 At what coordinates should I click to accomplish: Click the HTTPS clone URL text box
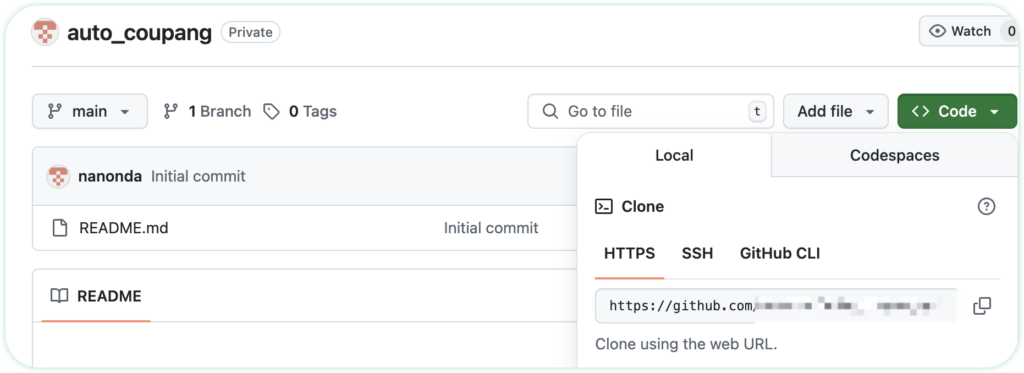point(776,306)
